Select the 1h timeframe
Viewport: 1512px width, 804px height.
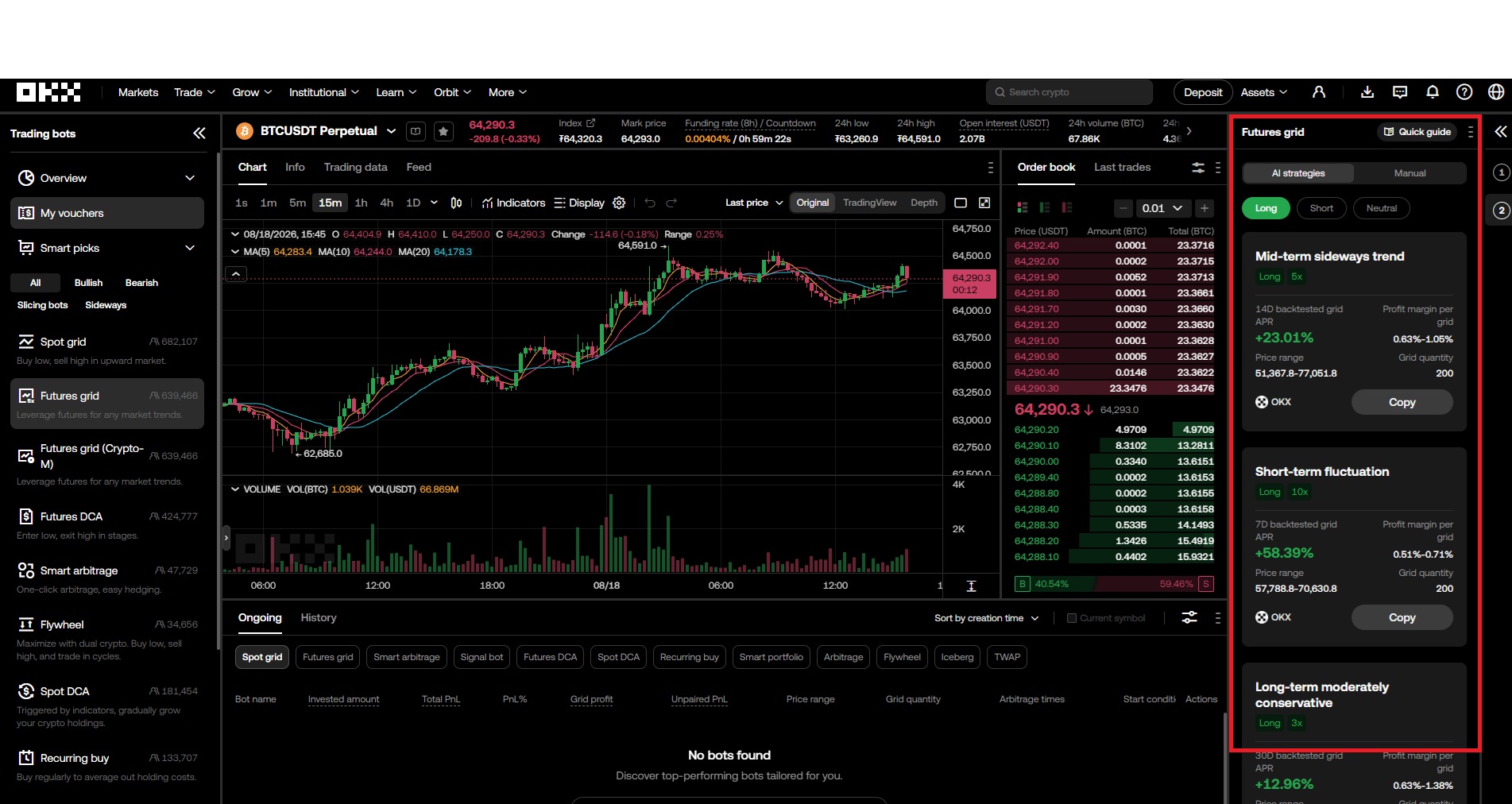click(x=361, y=203)
